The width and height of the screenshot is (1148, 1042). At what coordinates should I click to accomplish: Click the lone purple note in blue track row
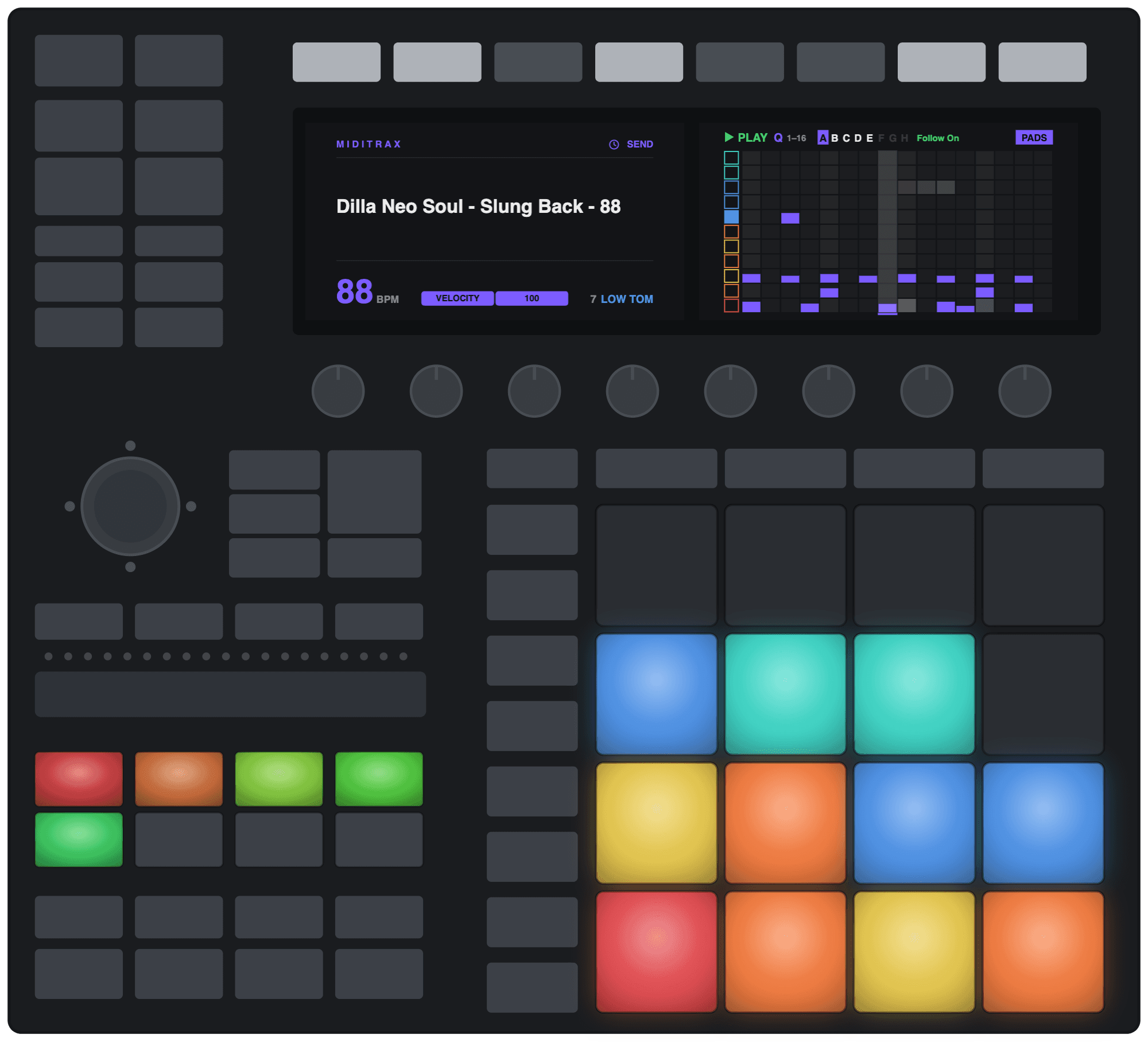(790, 218)
